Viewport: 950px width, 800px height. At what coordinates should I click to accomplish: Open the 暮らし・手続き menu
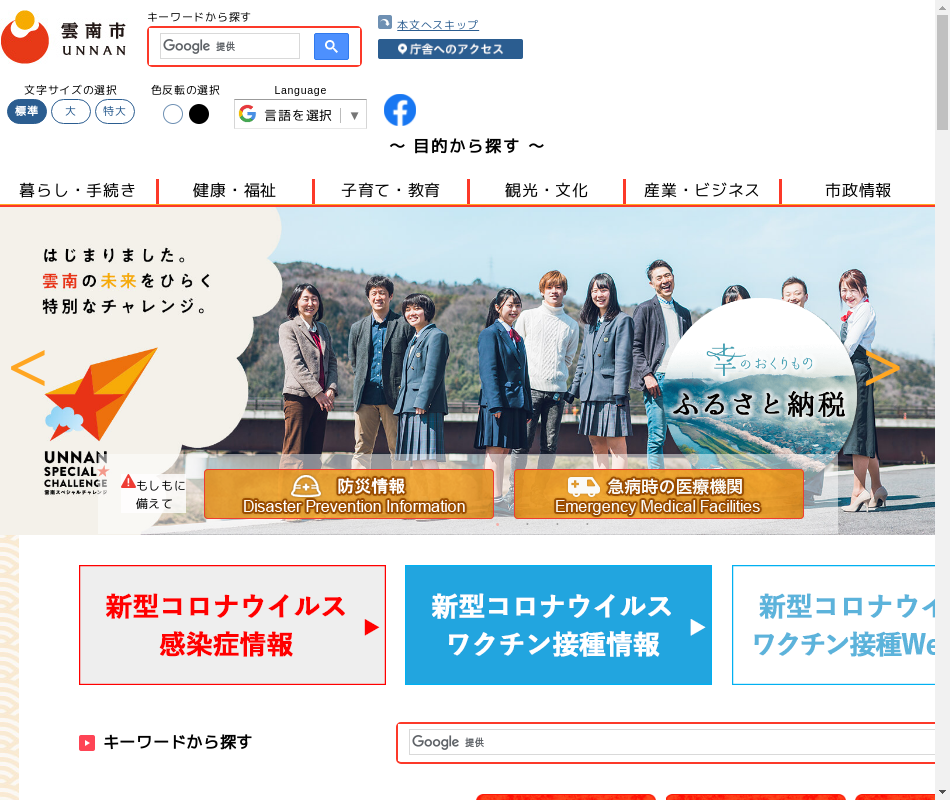(78, 190)
